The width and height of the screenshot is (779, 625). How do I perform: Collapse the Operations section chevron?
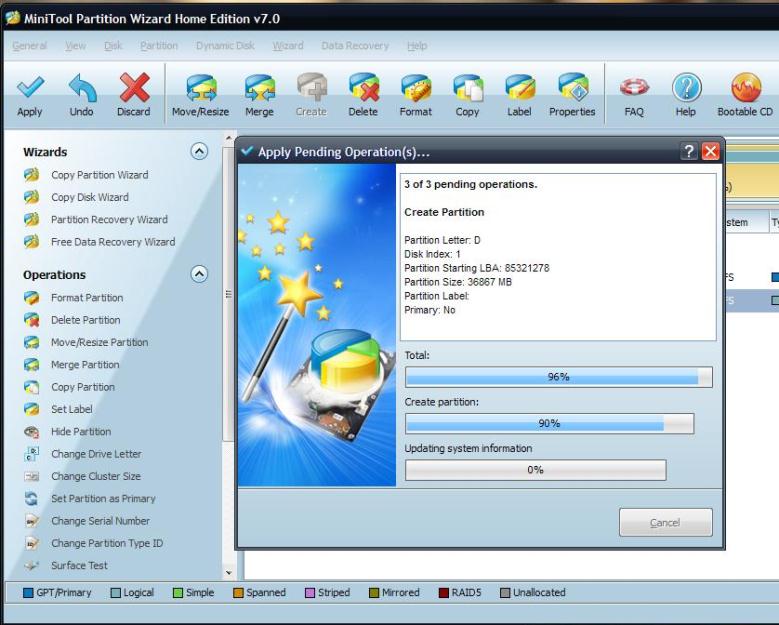click(199, 274)
